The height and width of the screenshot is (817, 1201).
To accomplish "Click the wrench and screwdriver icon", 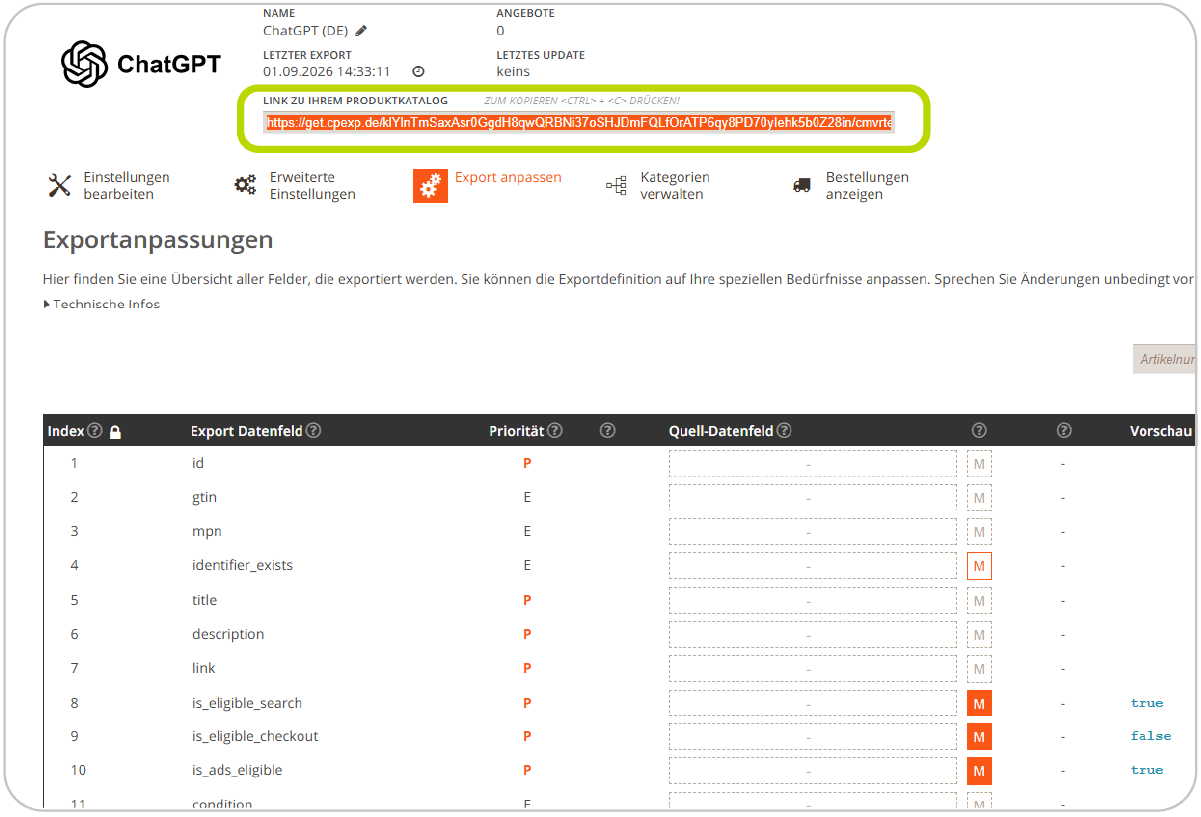I will [60, 185].
